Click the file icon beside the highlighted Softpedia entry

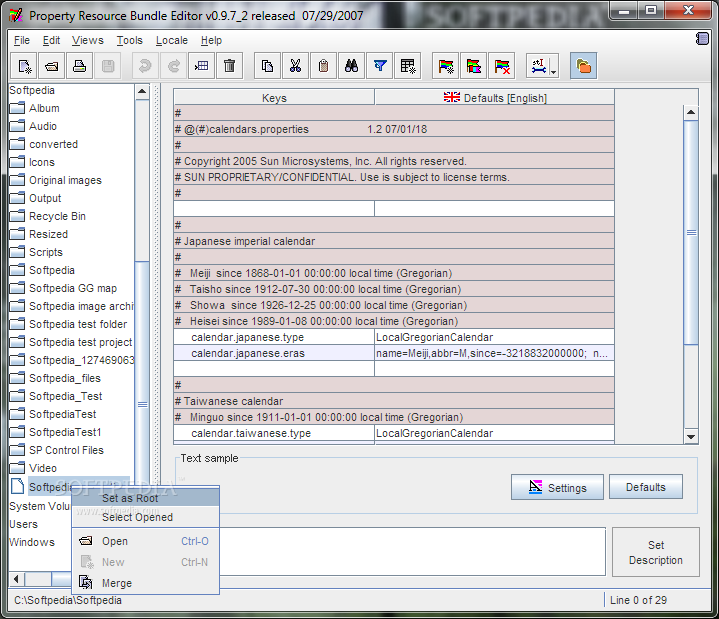click(x=17, y=486)
